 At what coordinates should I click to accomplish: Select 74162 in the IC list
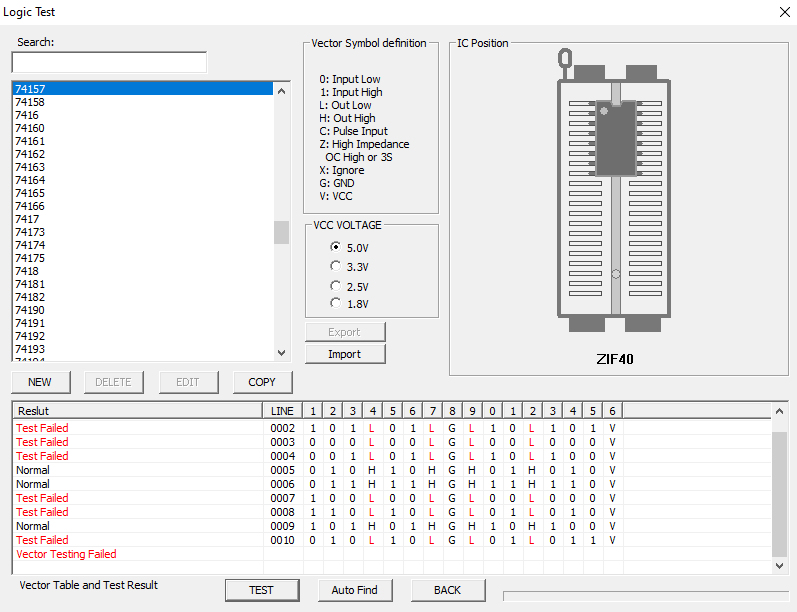point(143,154)
